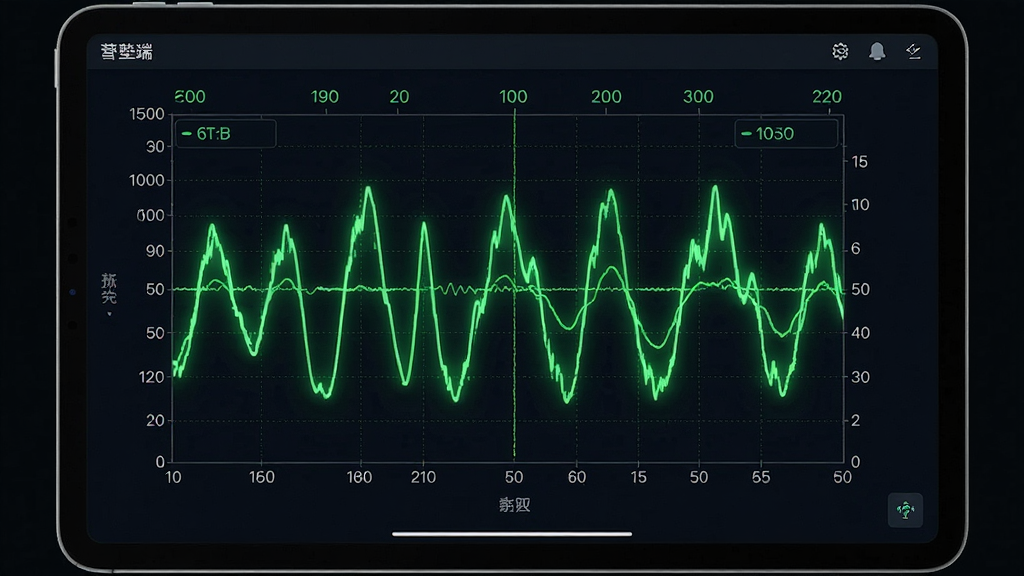Tap the app title in header
Image resolution: width=1024 pixels, height=576 pixels.
[x=127, y=52]
